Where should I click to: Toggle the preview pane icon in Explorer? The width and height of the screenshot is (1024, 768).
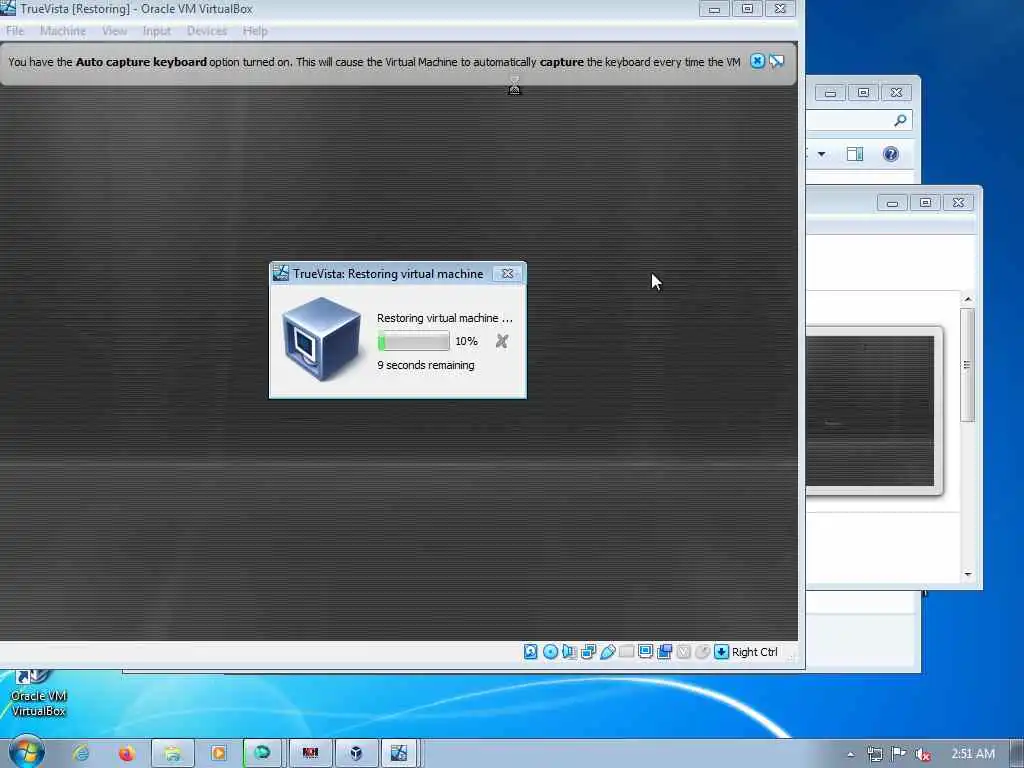(855, 154)
